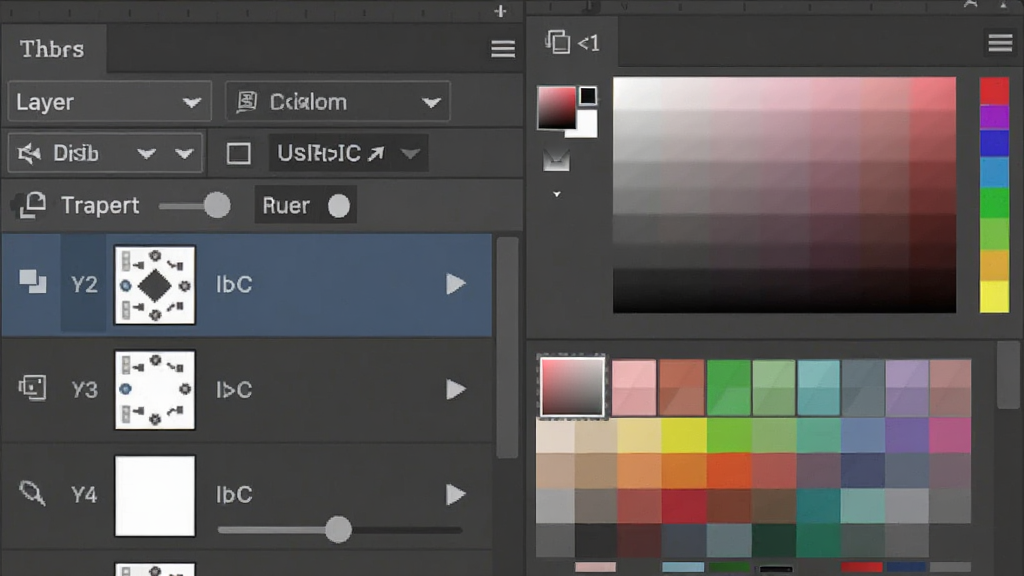Click the Y3 label text
Viewport: 1024px width, 576px height.
click(84, 390)
